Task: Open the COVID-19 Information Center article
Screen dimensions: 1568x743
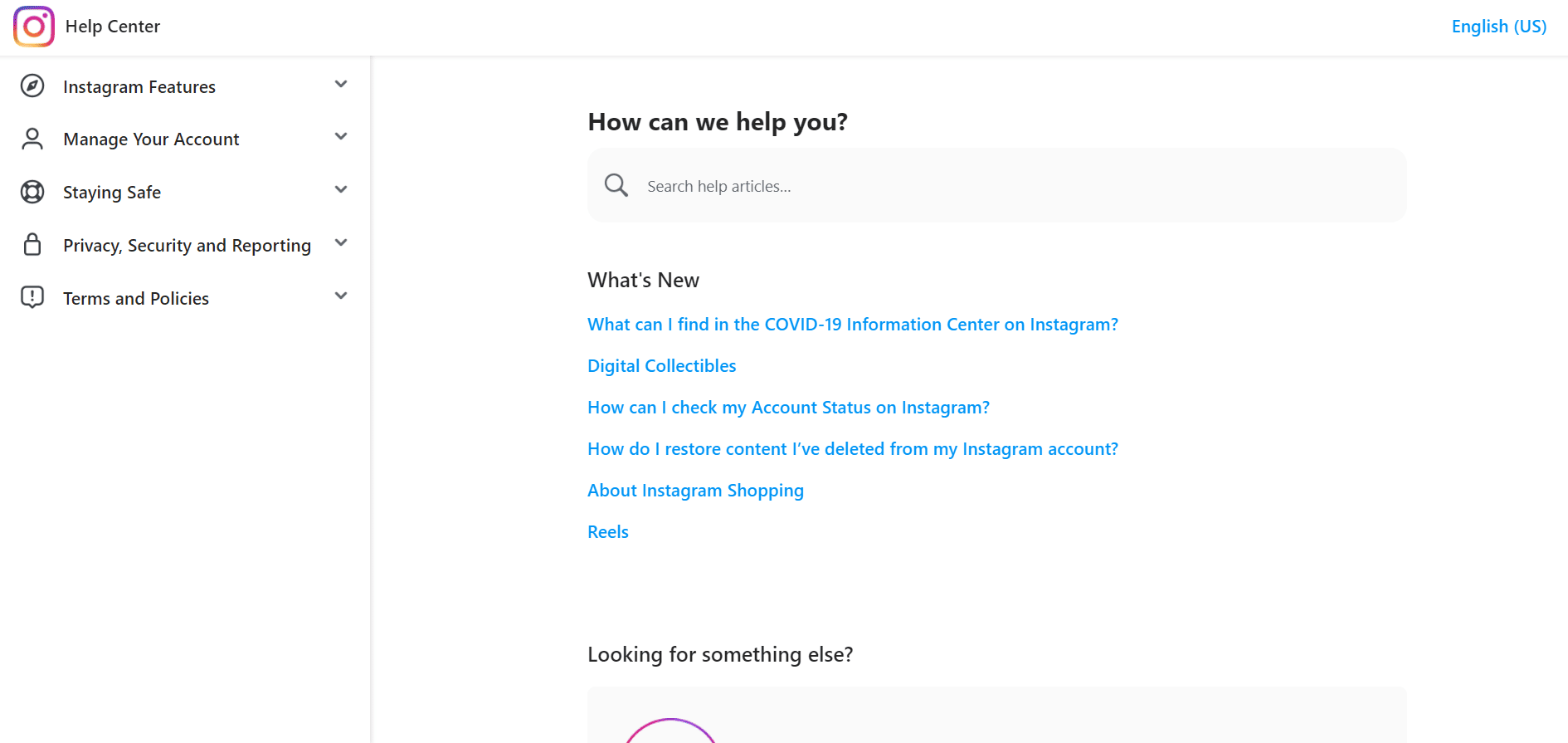Action: point(853,325)
